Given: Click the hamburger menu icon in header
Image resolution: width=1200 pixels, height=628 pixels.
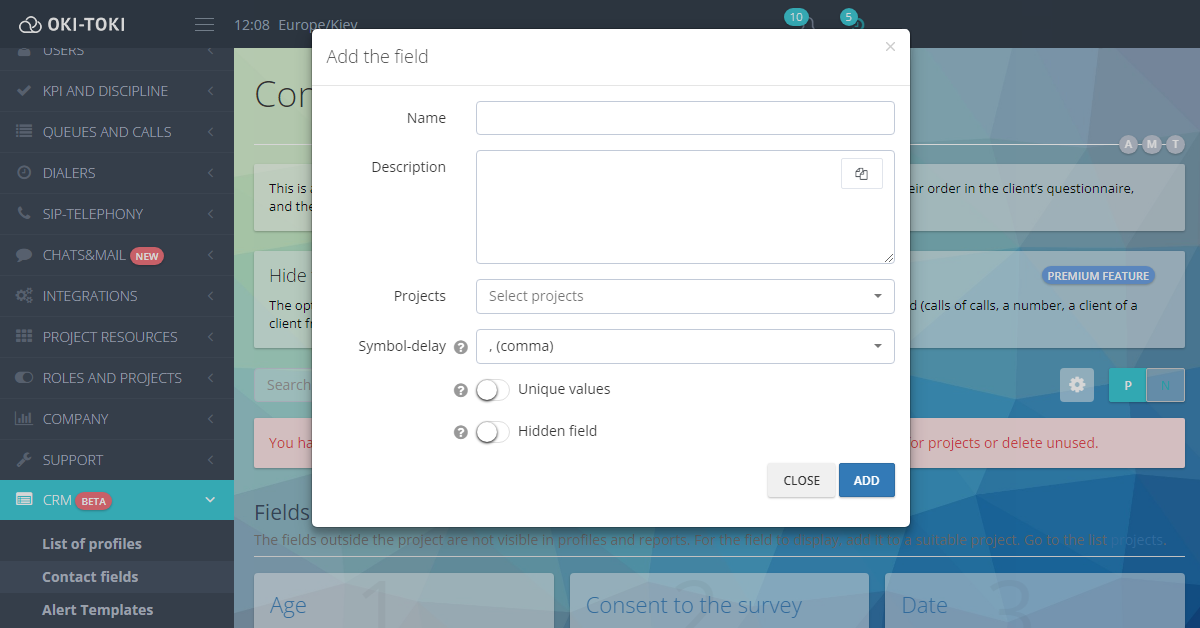Looking at the screenshot, I should click(204, 24).
